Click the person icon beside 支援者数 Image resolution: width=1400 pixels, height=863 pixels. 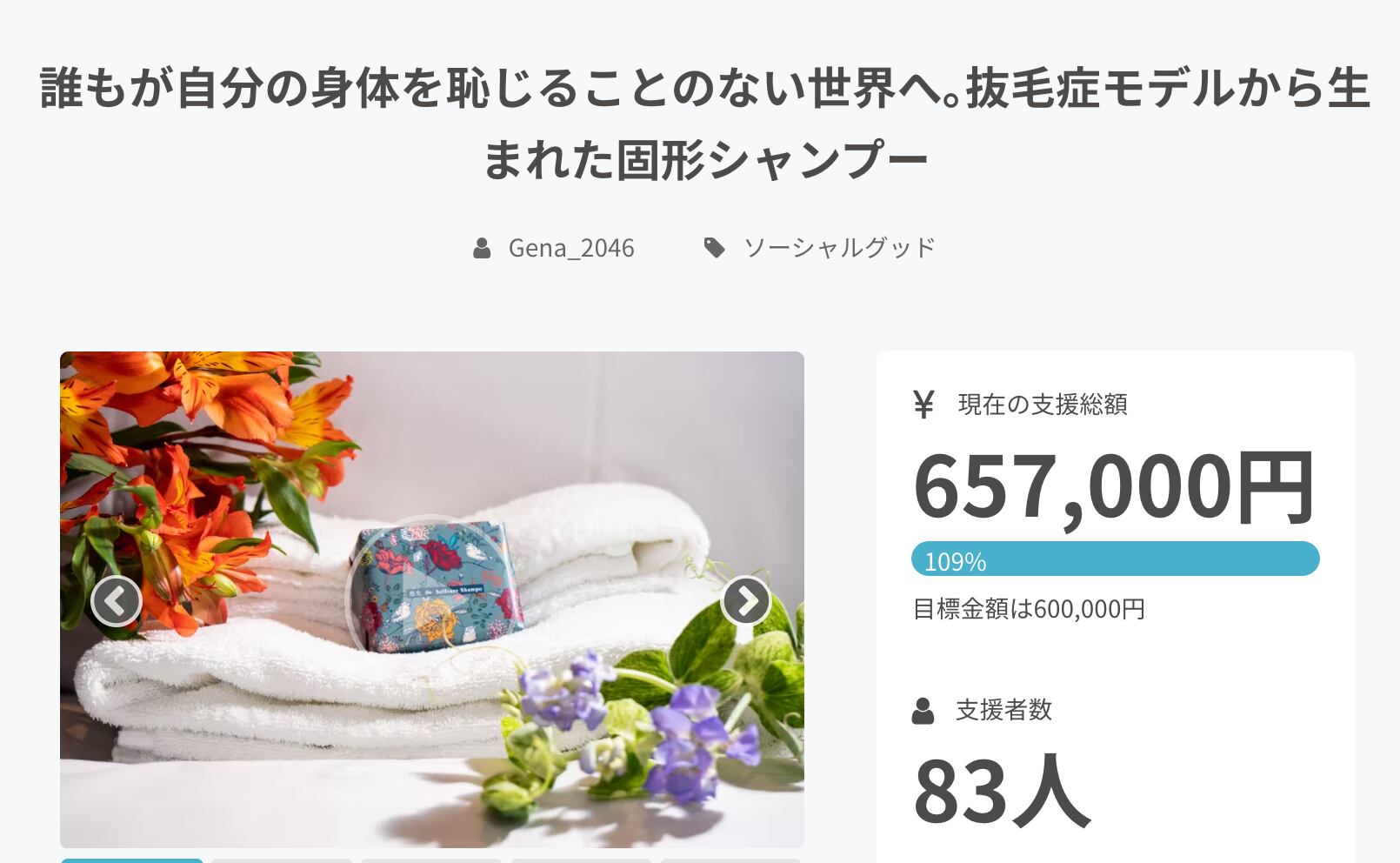pyautogui.click(x=923, y=711)
